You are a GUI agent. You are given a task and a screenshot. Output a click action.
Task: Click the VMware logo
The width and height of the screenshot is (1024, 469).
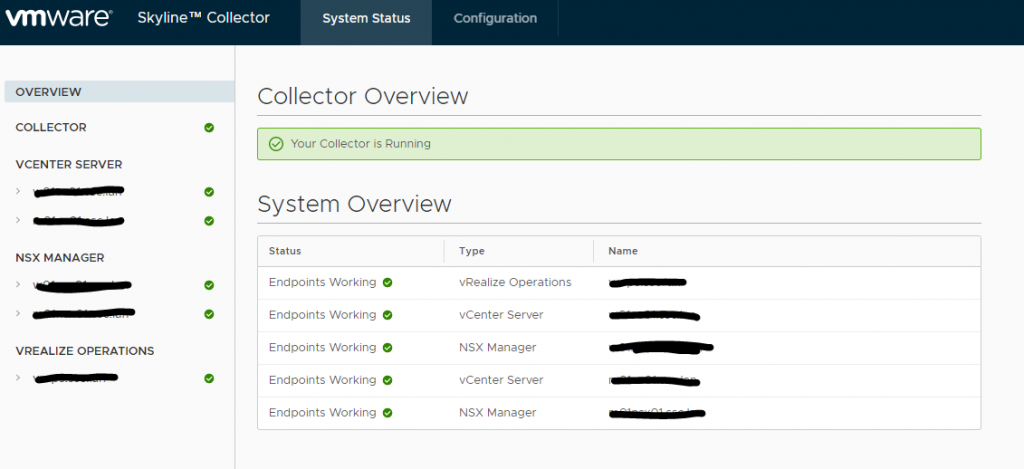coord(59,18)
